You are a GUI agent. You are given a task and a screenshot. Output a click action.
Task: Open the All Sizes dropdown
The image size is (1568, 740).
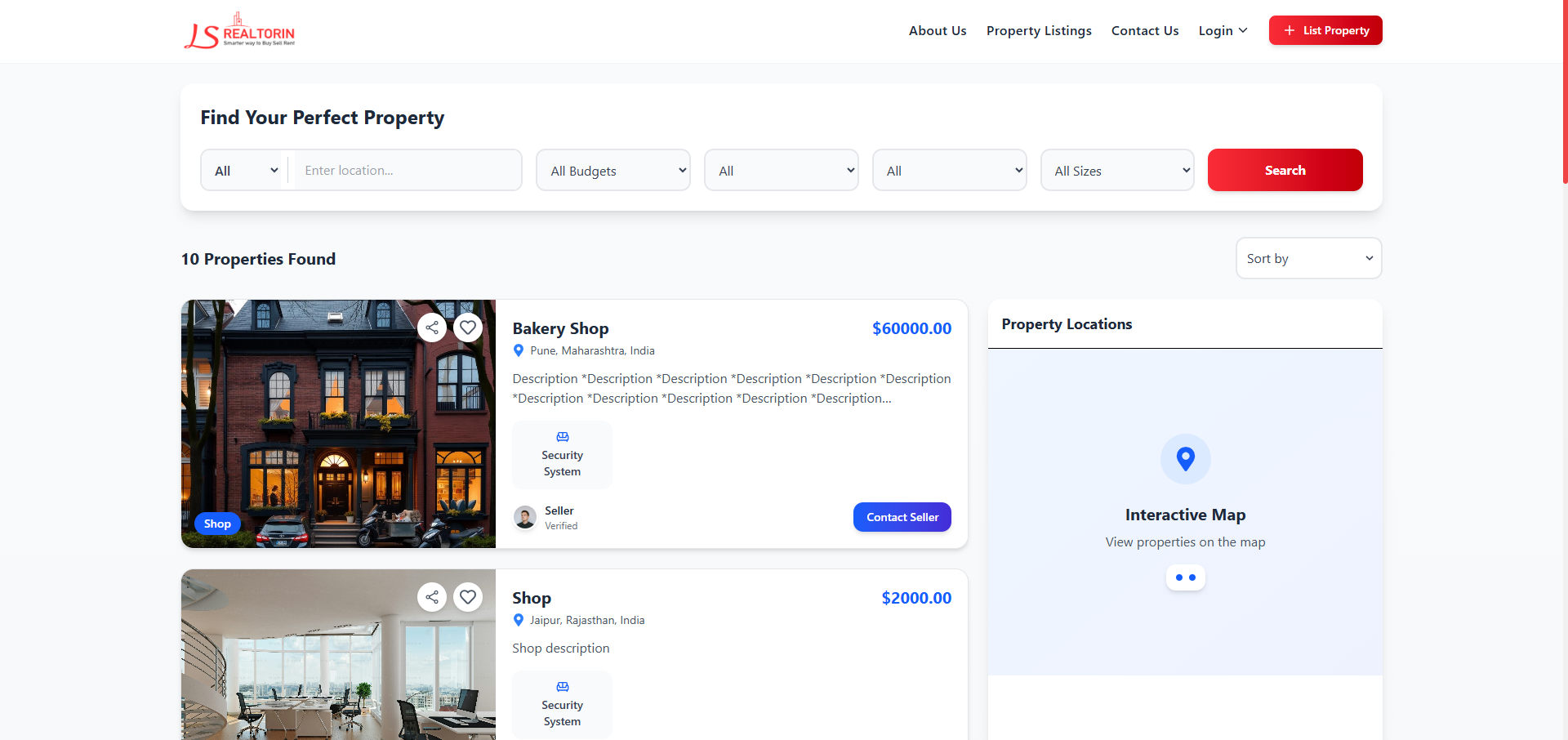coord(1117,171)
